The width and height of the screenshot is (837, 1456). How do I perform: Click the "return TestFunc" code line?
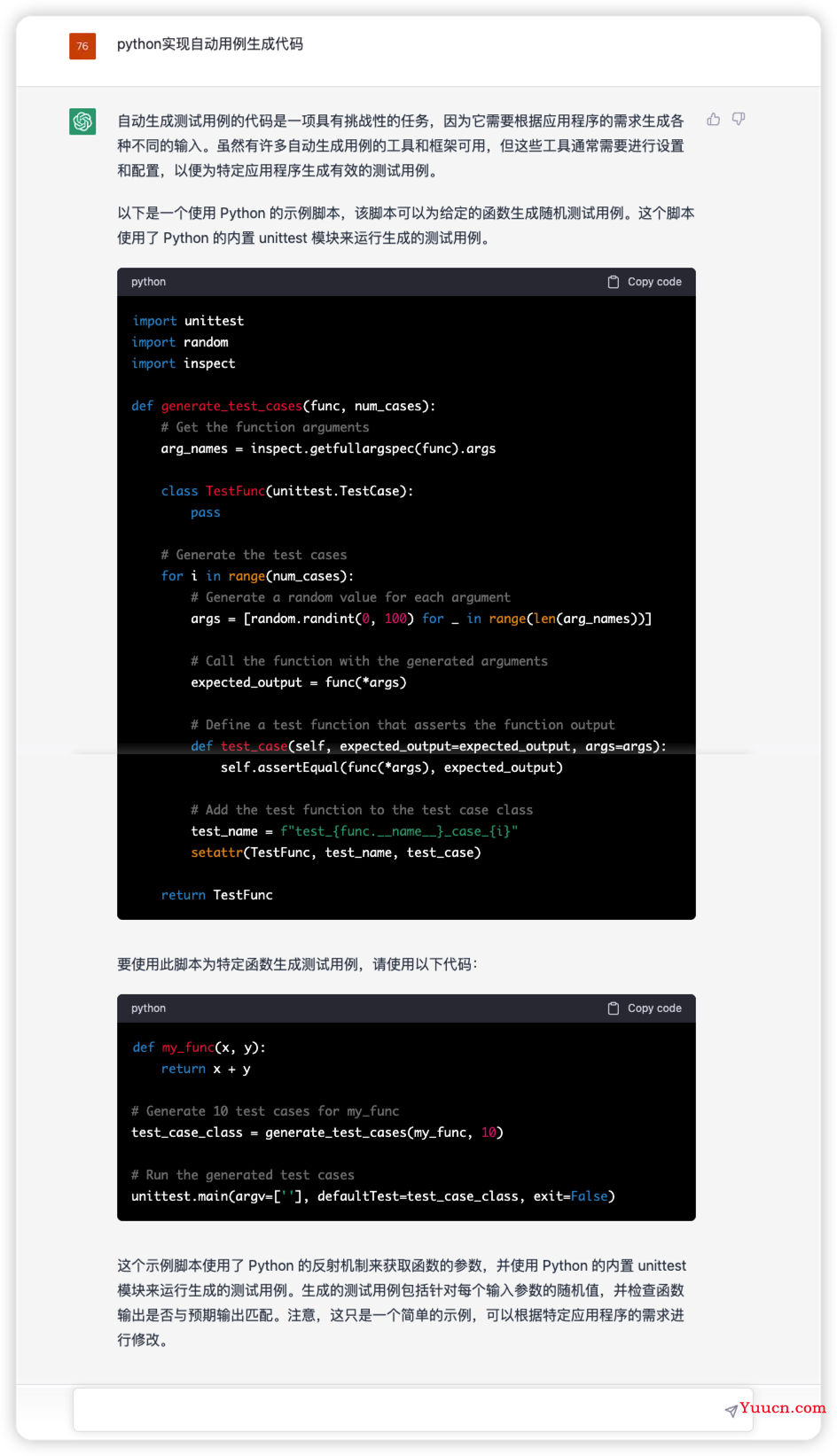click(217, 895)
